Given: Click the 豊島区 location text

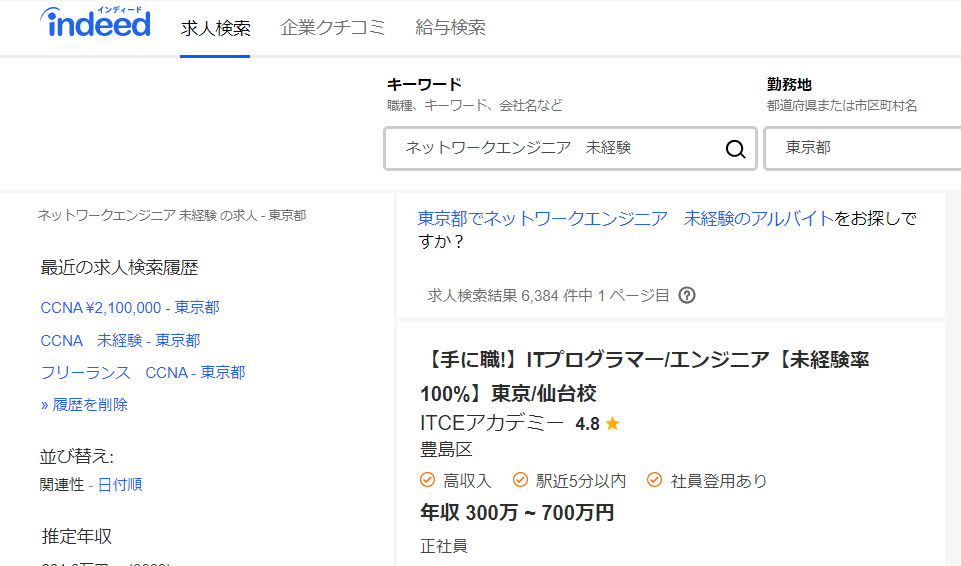Looking at the screenshot, I should coord(446,450).
